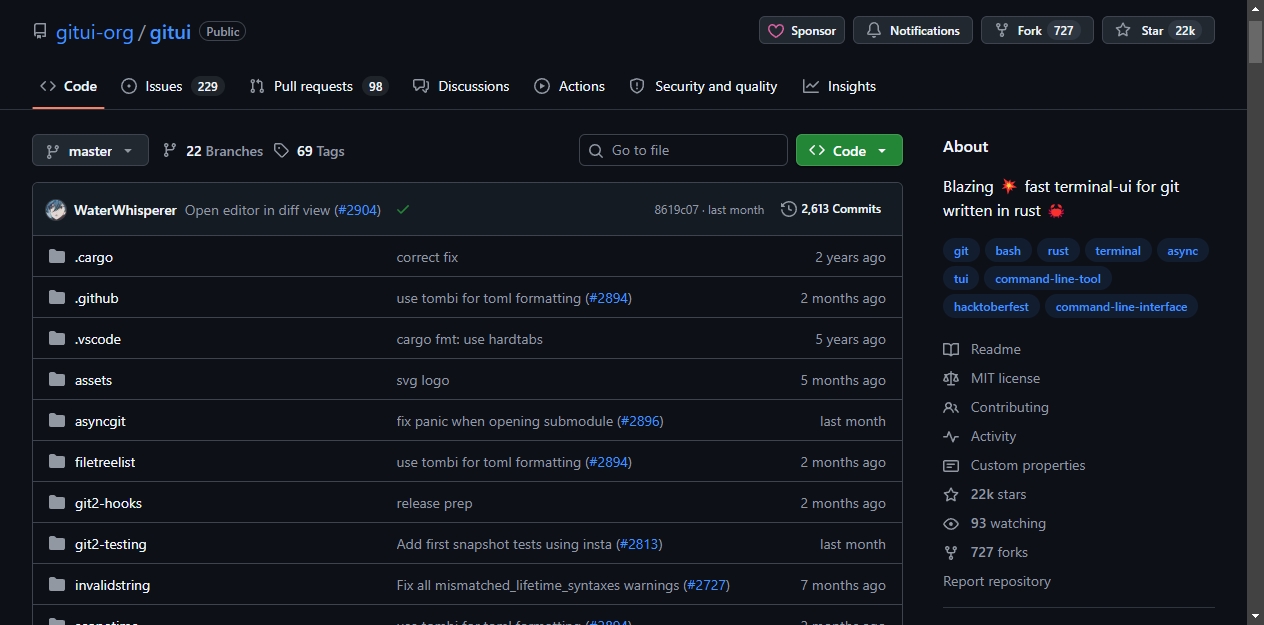Screen dimensions: 1264x625
Task: Select the command-line-tool topic tag
Action: point(1048,279)
